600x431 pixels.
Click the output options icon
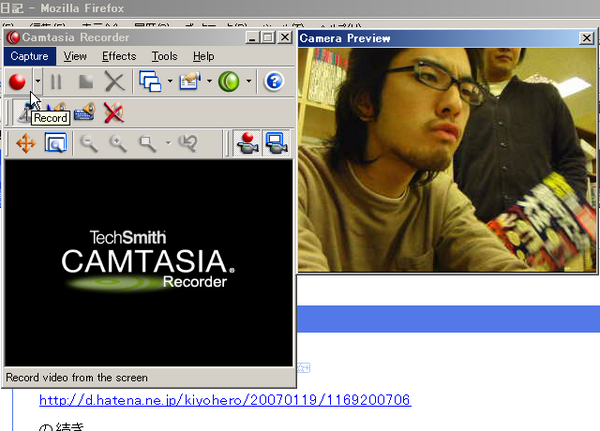(190, 82)
